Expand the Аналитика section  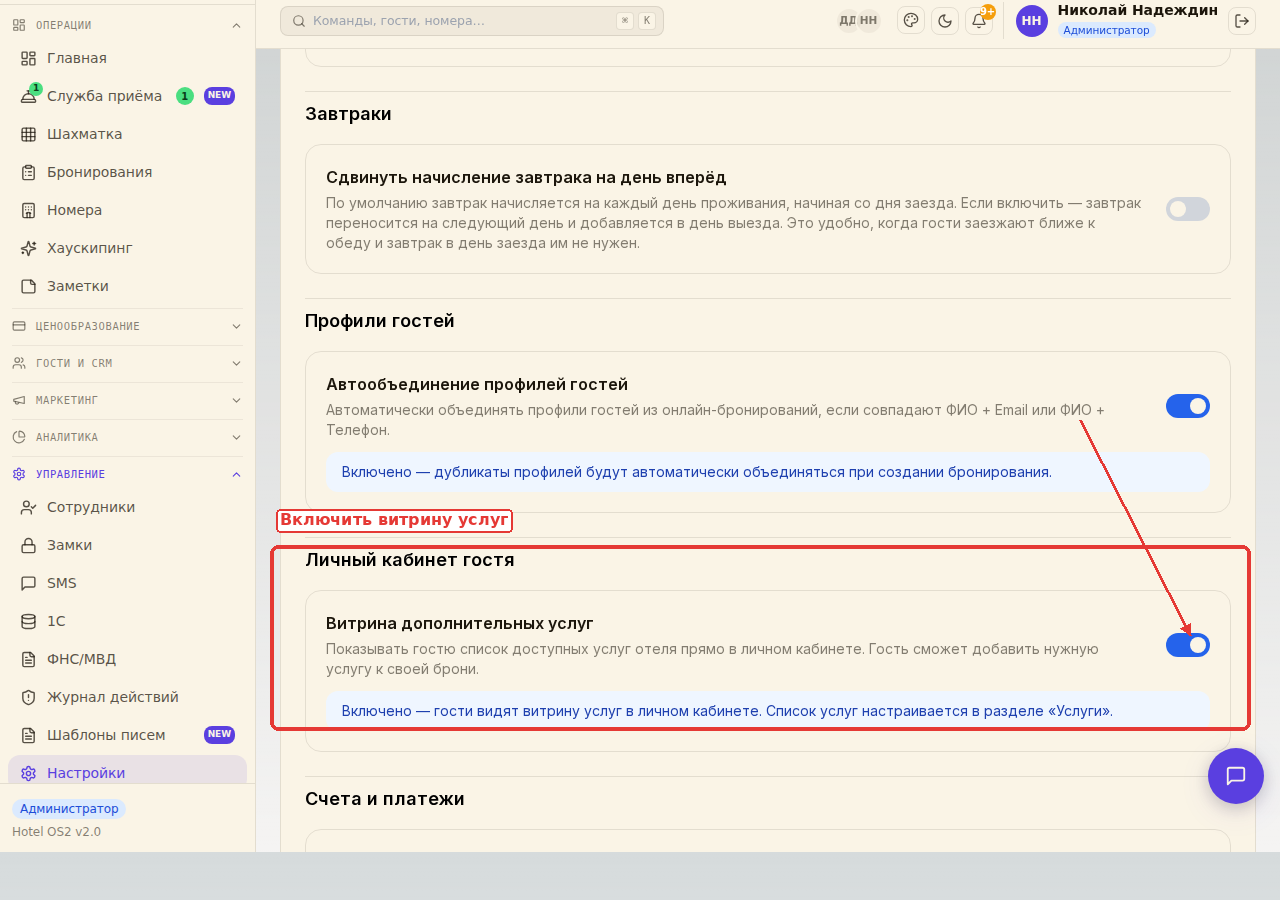coord(127,437)
